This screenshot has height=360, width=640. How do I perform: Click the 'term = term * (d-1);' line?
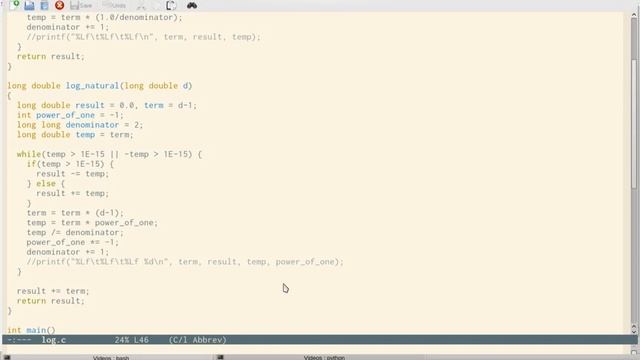click(75, 213)
